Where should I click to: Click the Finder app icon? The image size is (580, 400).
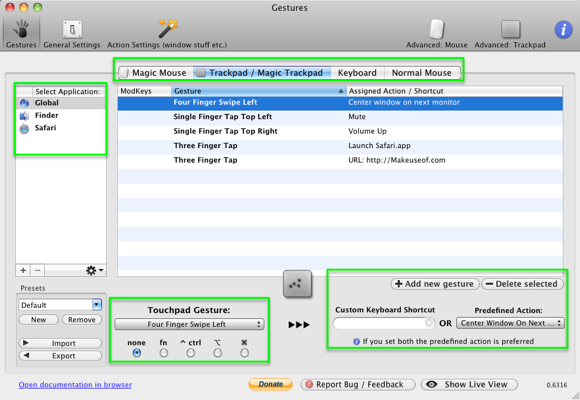tap(24, 116)
